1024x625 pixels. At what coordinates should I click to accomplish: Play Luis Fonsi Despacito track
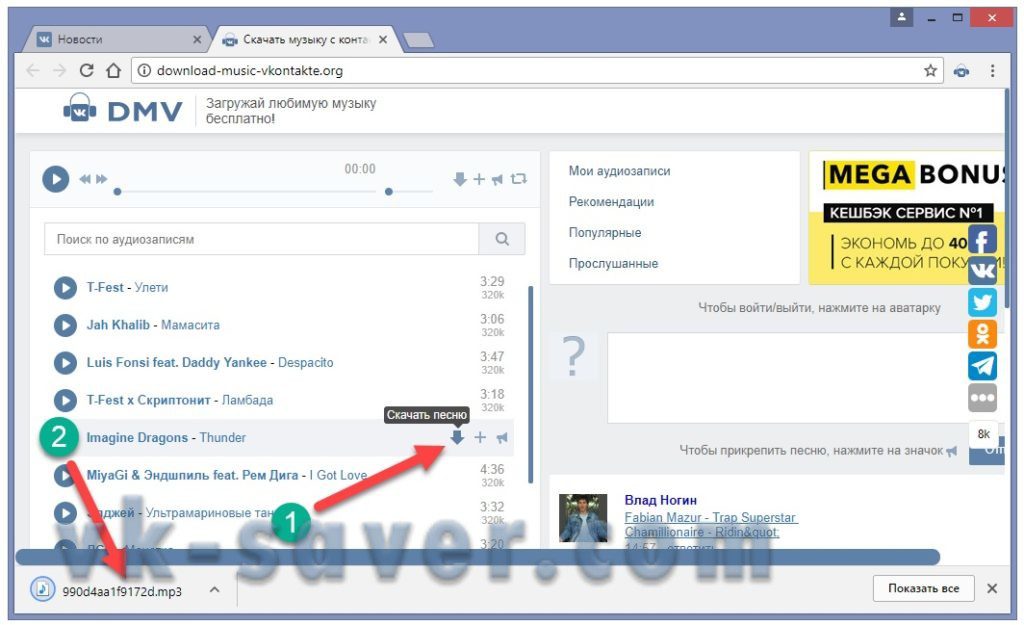pyautogui.click(x=65, y=362)
